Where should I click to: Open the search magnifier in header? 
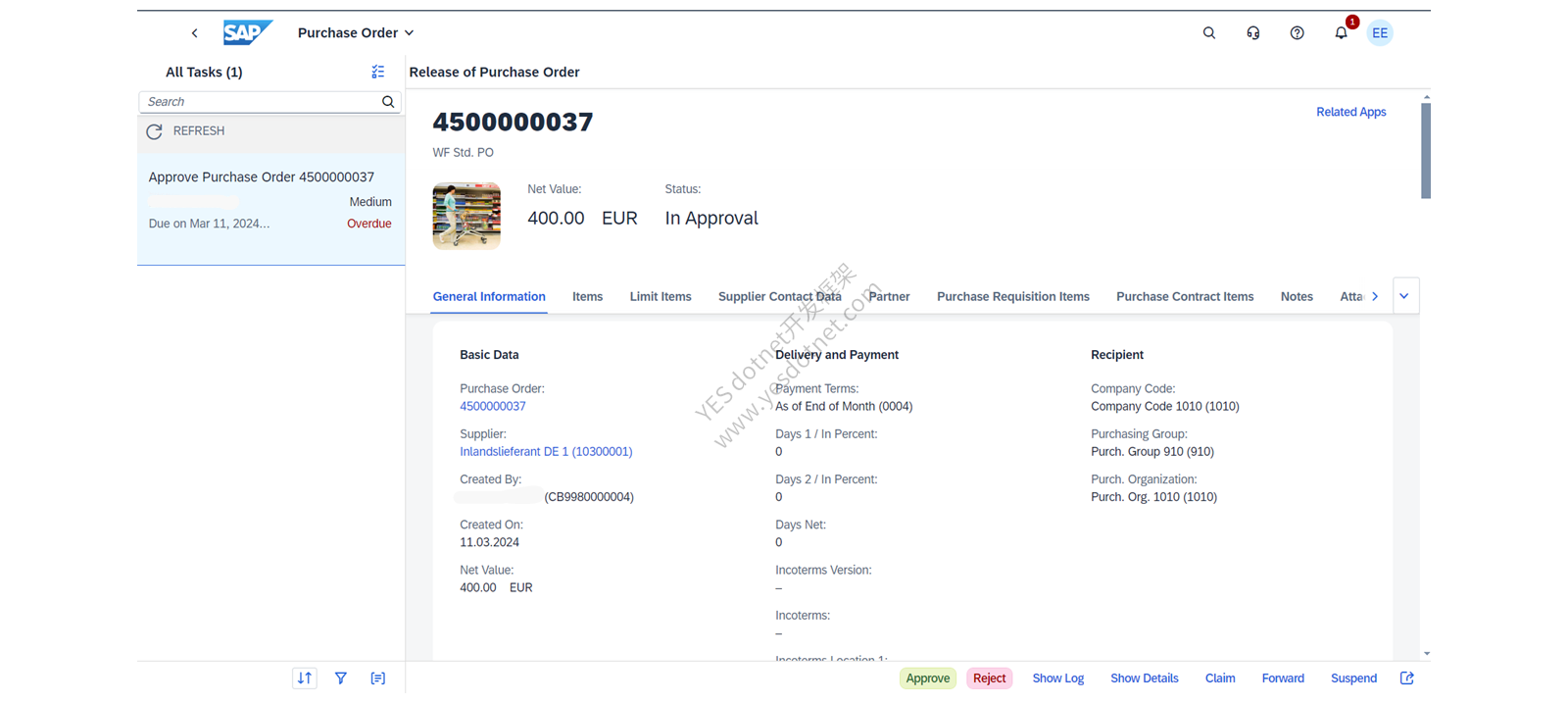pos(1209,33)
